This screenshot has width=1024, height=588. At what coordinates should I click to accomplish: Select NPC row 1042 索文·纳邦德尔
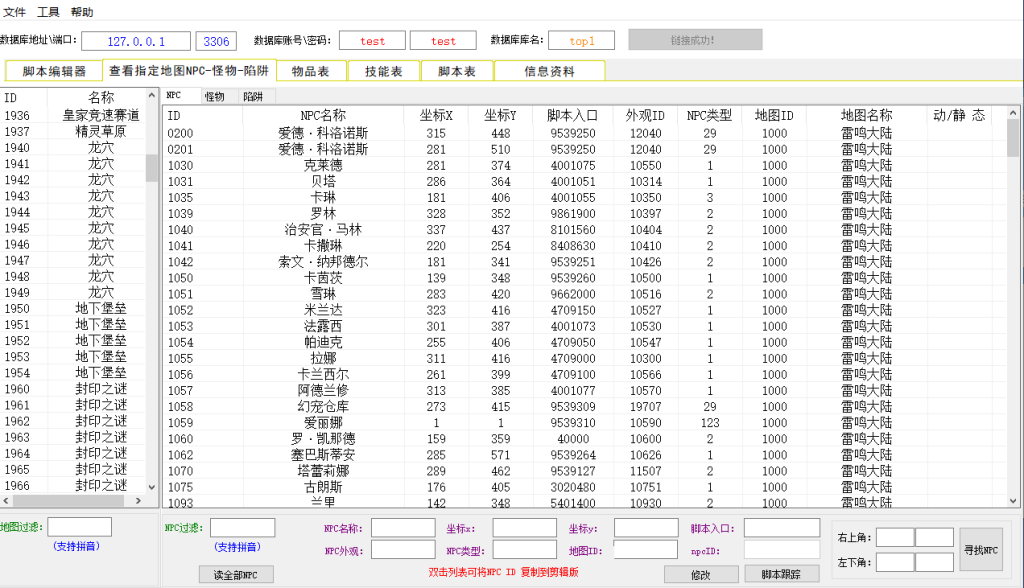pos(584,262)
